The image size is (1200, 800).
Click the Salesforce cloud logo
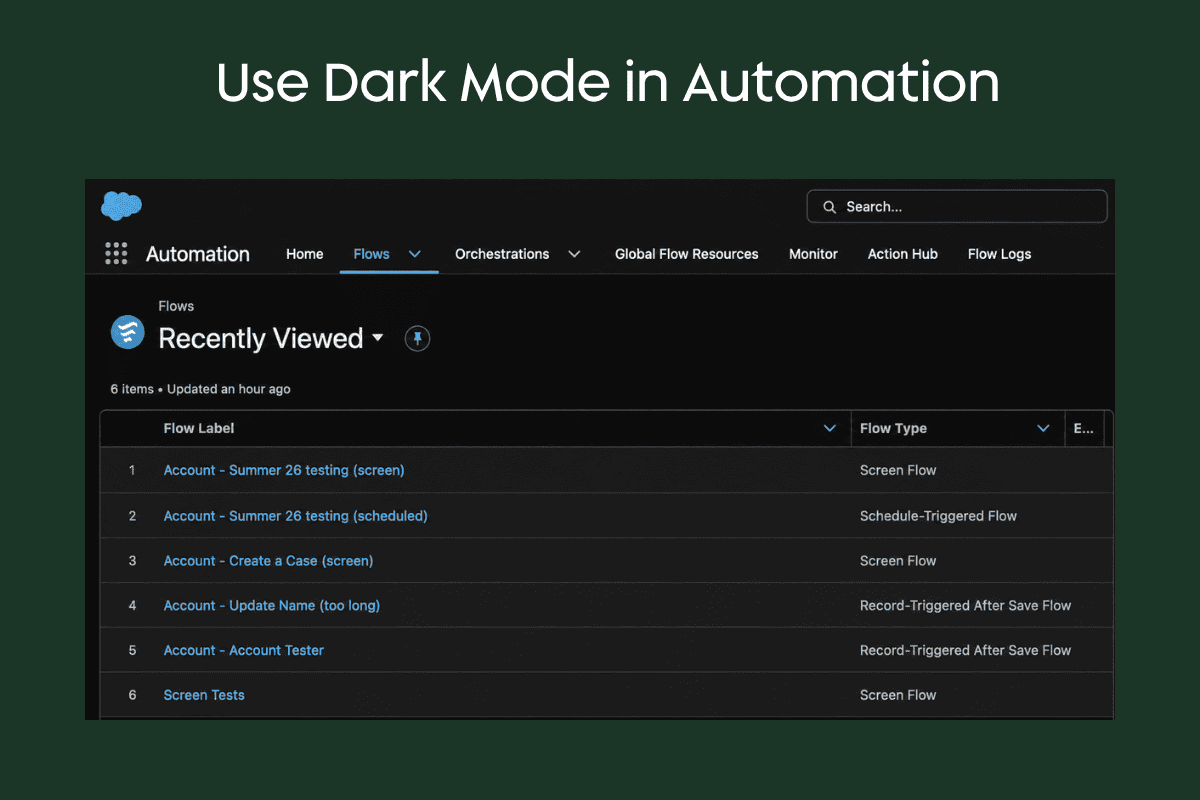121,206
